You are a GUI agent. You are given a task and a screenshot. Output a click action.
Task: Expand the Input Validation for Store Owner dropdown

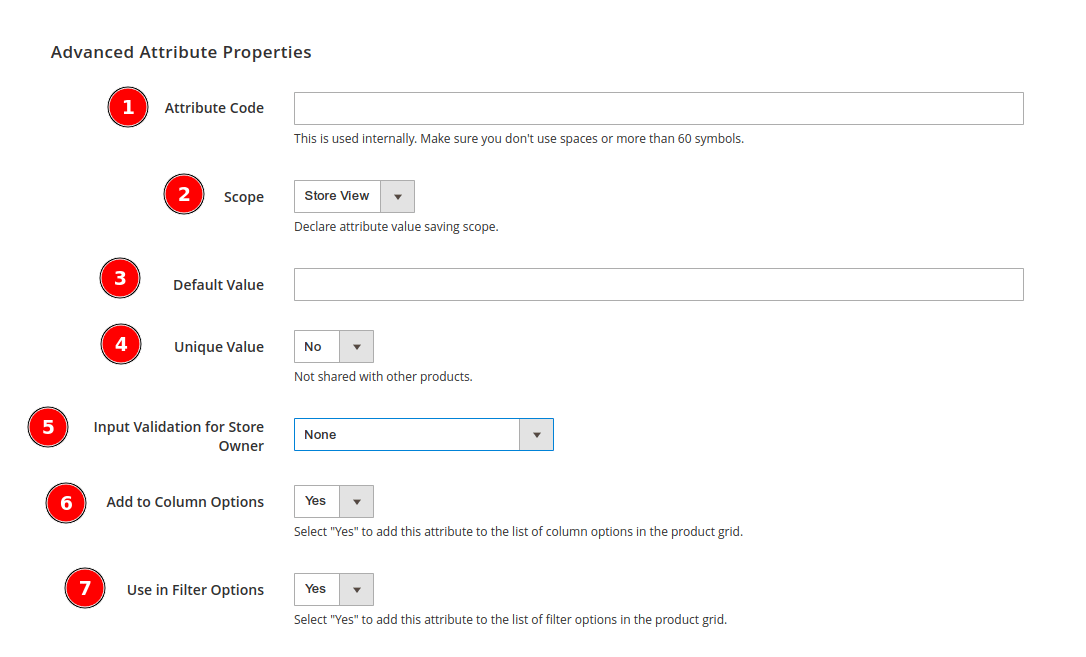(423, 435)
